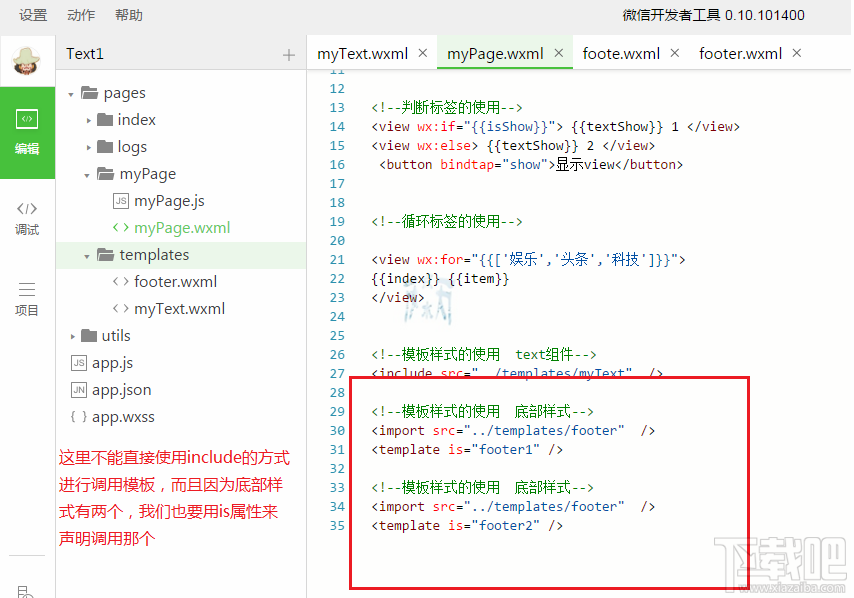Close the myText.wxml tab
Viewport: 854px width, 598px height.
click(423, 53)
